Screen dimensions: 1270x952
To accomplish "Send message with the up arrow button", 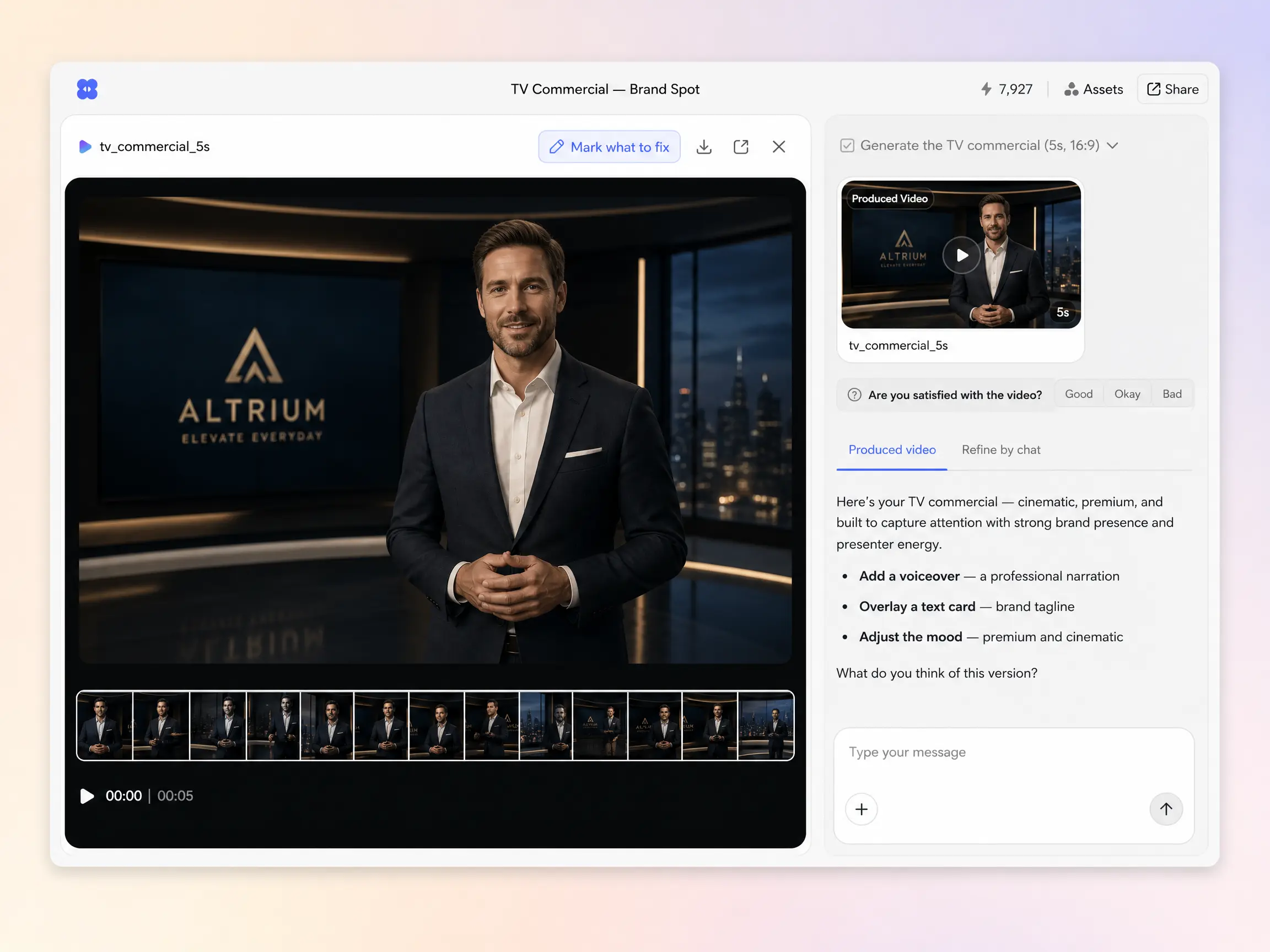I will tap(1165, 809).
